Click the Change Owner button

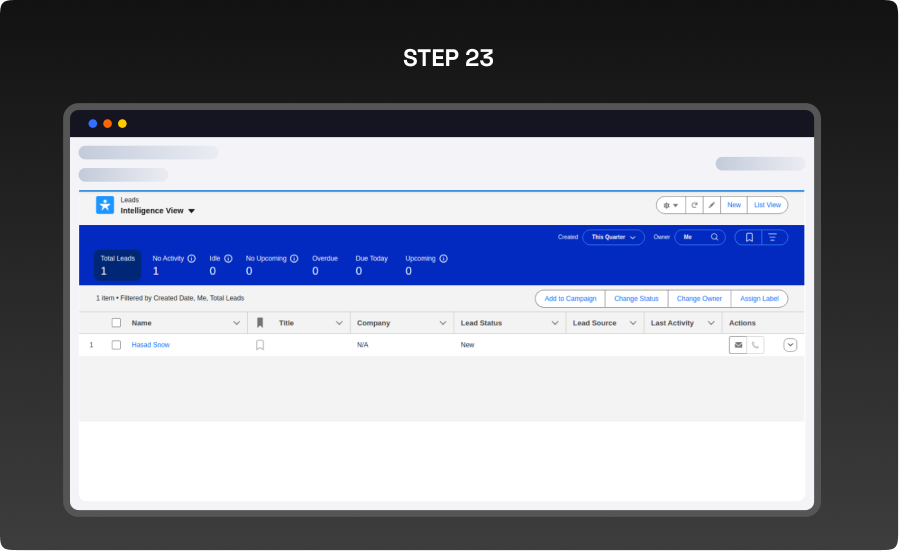(699, 298)
